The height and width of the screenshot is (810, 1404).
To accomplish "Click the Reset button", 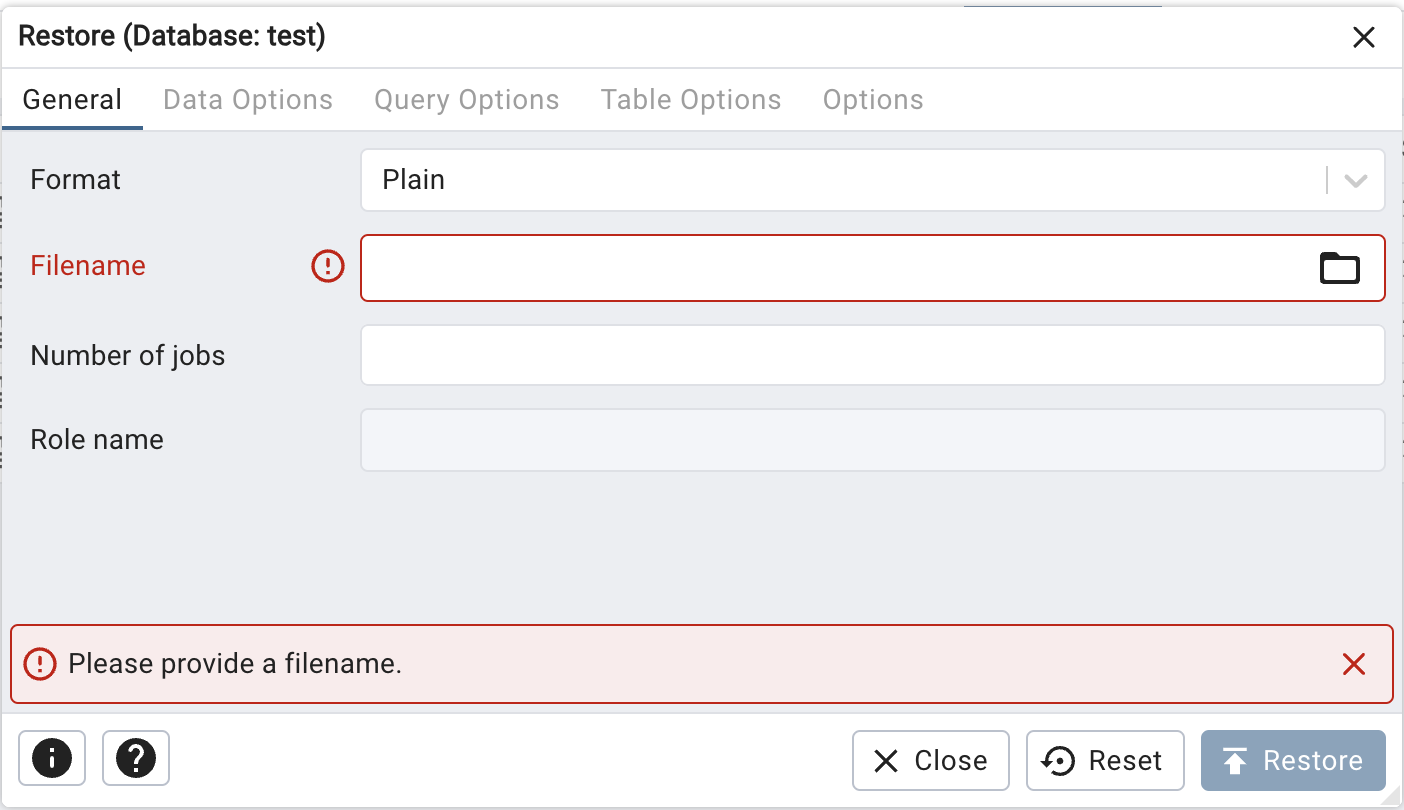I will (1105, 761).
